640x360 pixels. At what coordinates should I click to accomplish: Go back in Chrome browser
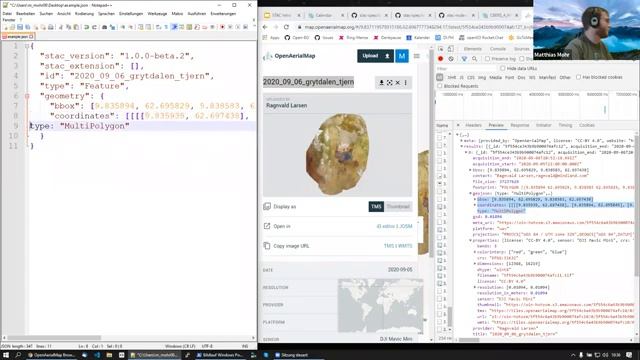click(265, 27)
